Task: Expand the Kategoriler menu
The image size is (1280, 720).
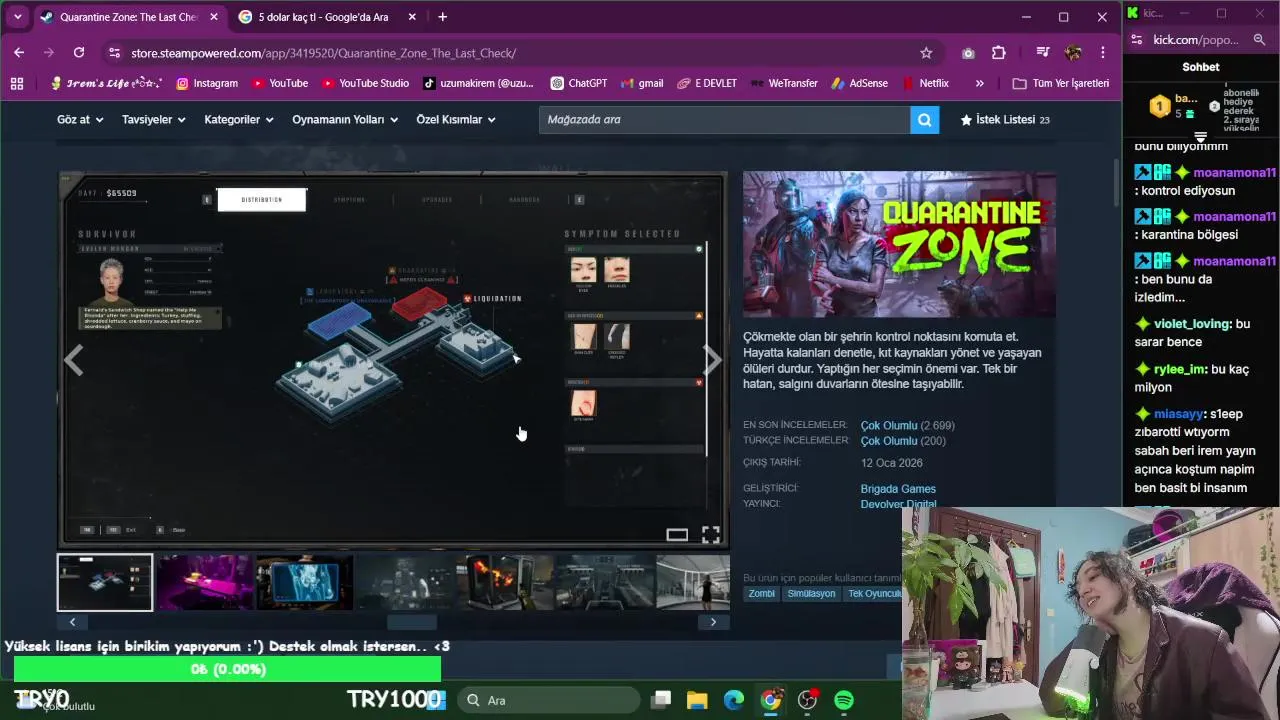Action: [x=239, y=119]
